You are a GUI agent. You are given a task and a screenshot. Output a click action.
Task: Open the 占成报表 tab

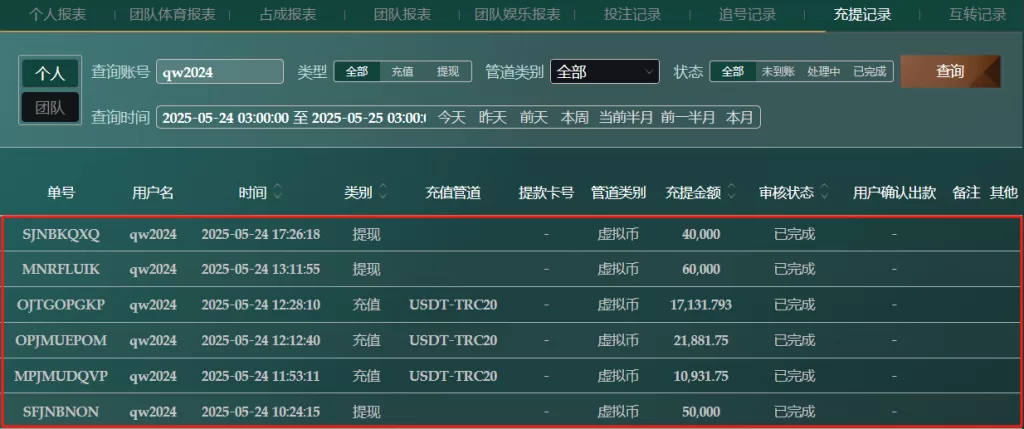click(x=288, y=14)
